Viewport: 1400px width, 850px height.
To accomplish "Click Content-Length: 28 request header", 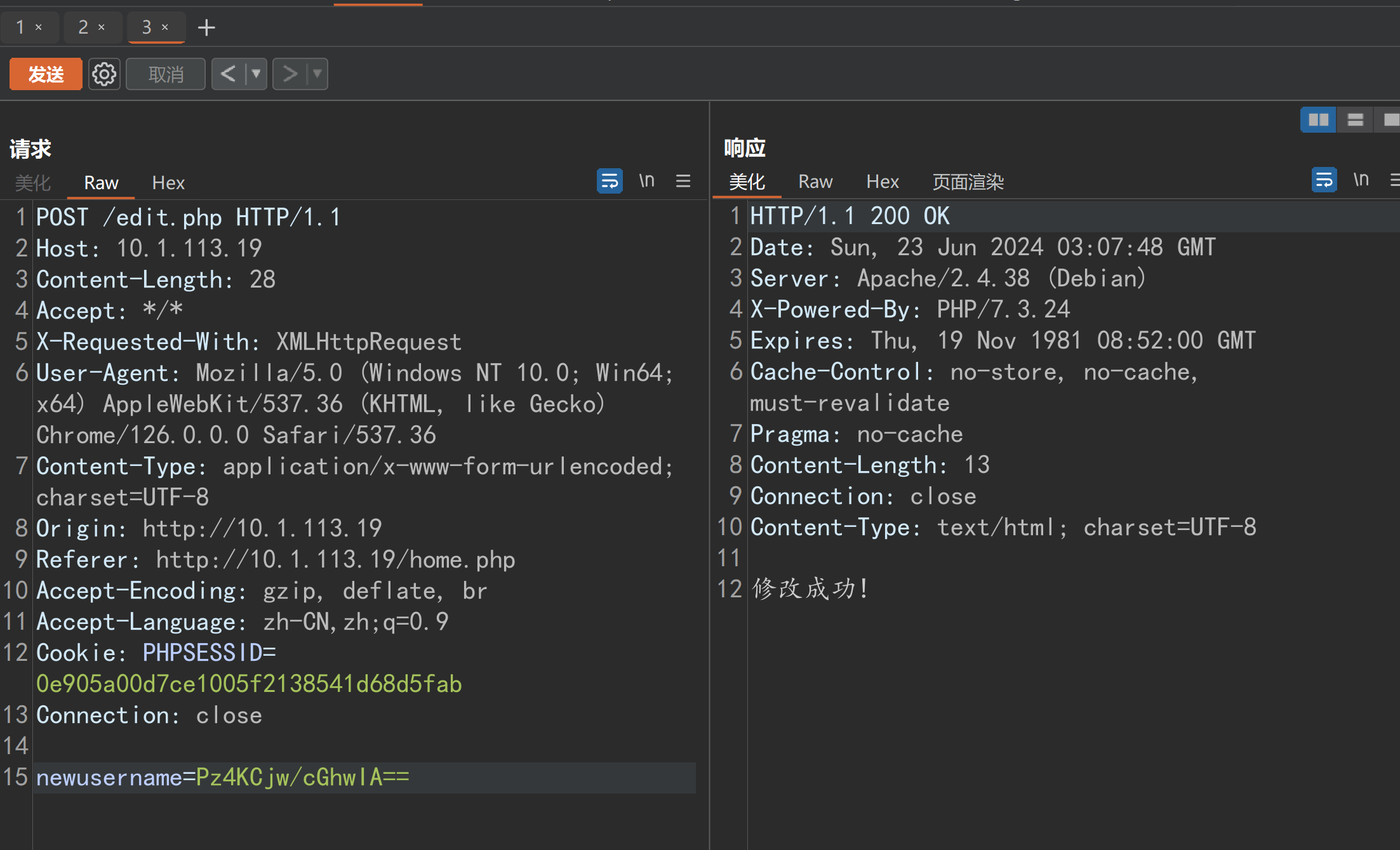I will [x=156, y=279].
